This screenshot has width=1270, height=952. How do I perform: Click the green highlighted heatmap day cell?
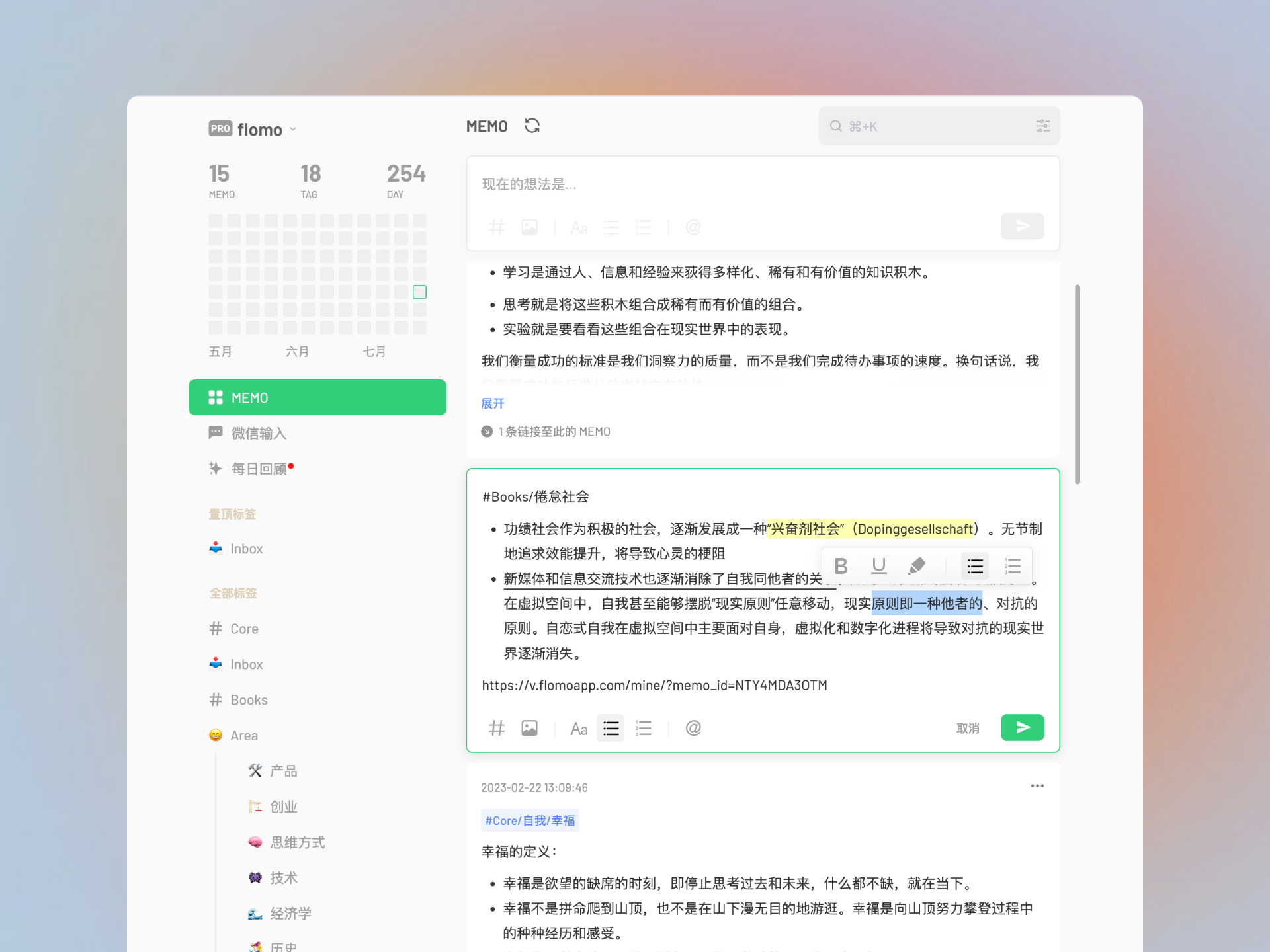pos(419,292)
